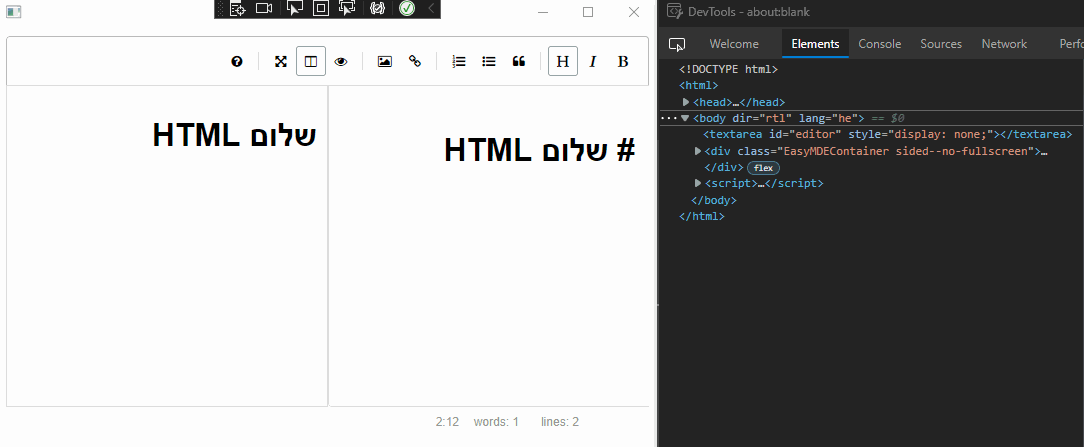Toggle heading formatting with the H button

(x=563, y=61)
